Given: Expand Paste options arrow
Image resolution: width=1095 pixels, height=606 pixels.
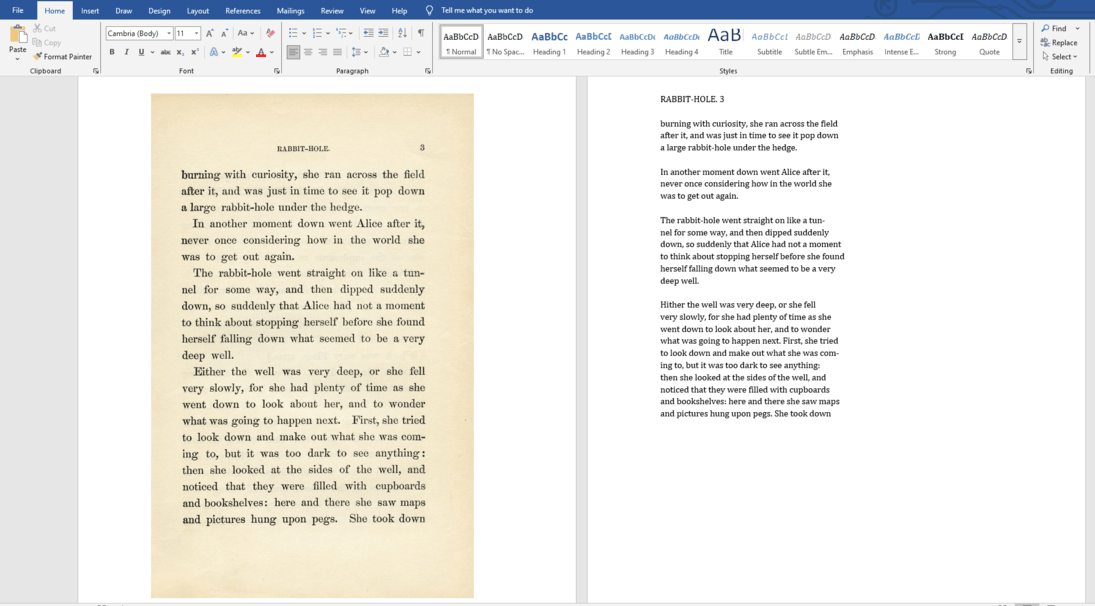Looking at the screenshot, I should coord(17,59).
